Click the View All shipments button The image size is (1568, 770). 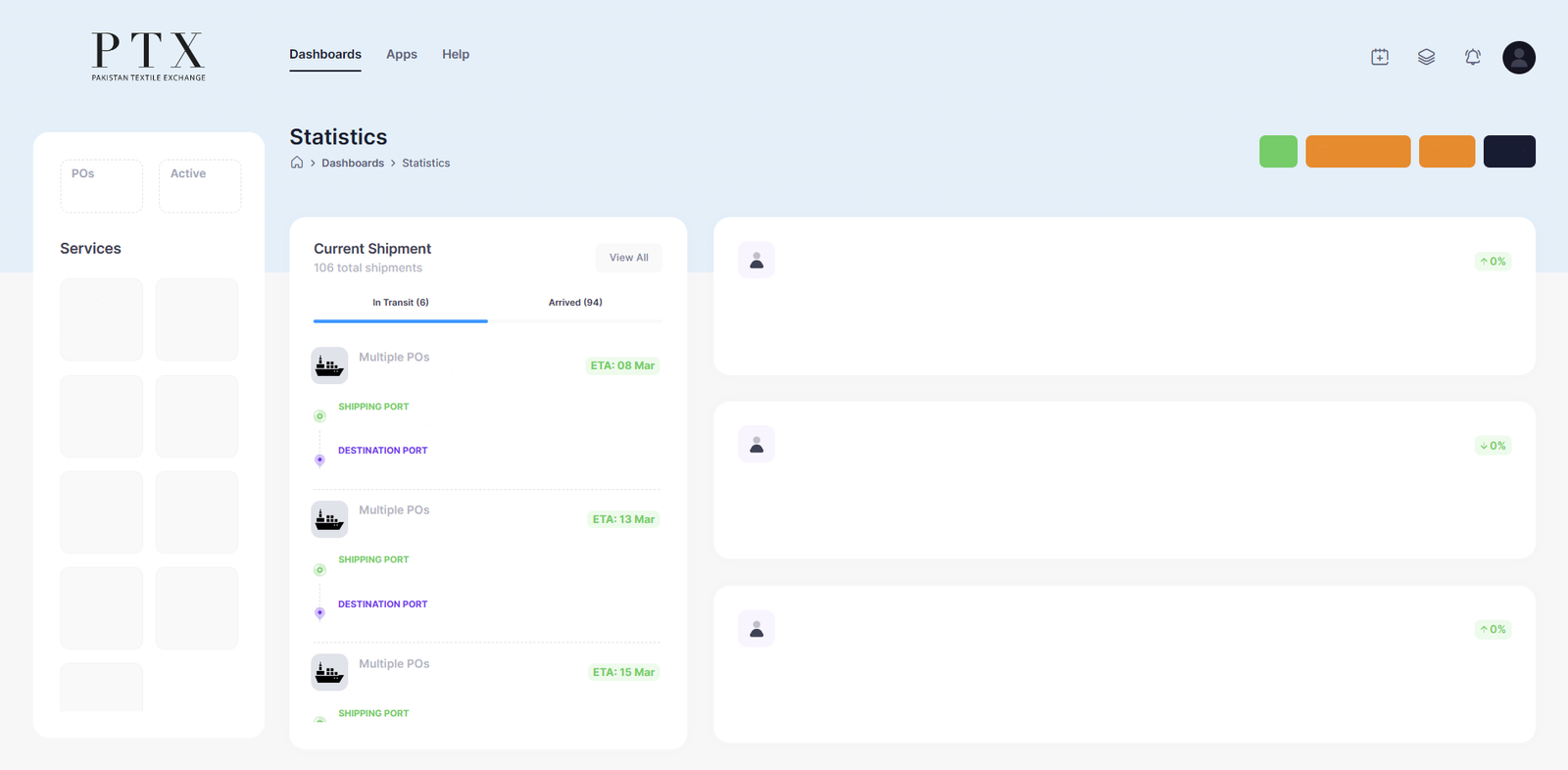[x=628, y=258]
